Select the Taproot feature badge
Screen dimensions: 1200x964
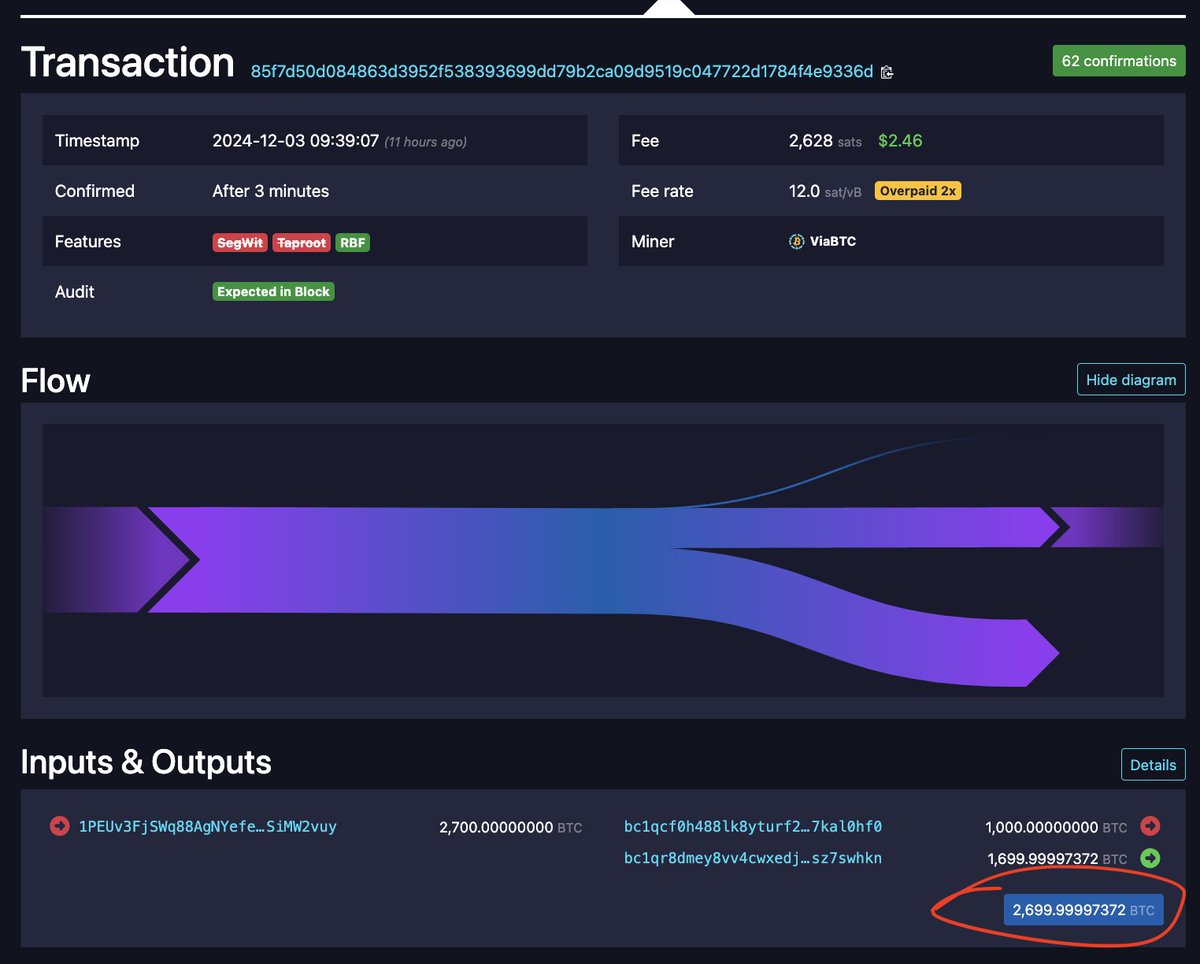tap(301, 241)
